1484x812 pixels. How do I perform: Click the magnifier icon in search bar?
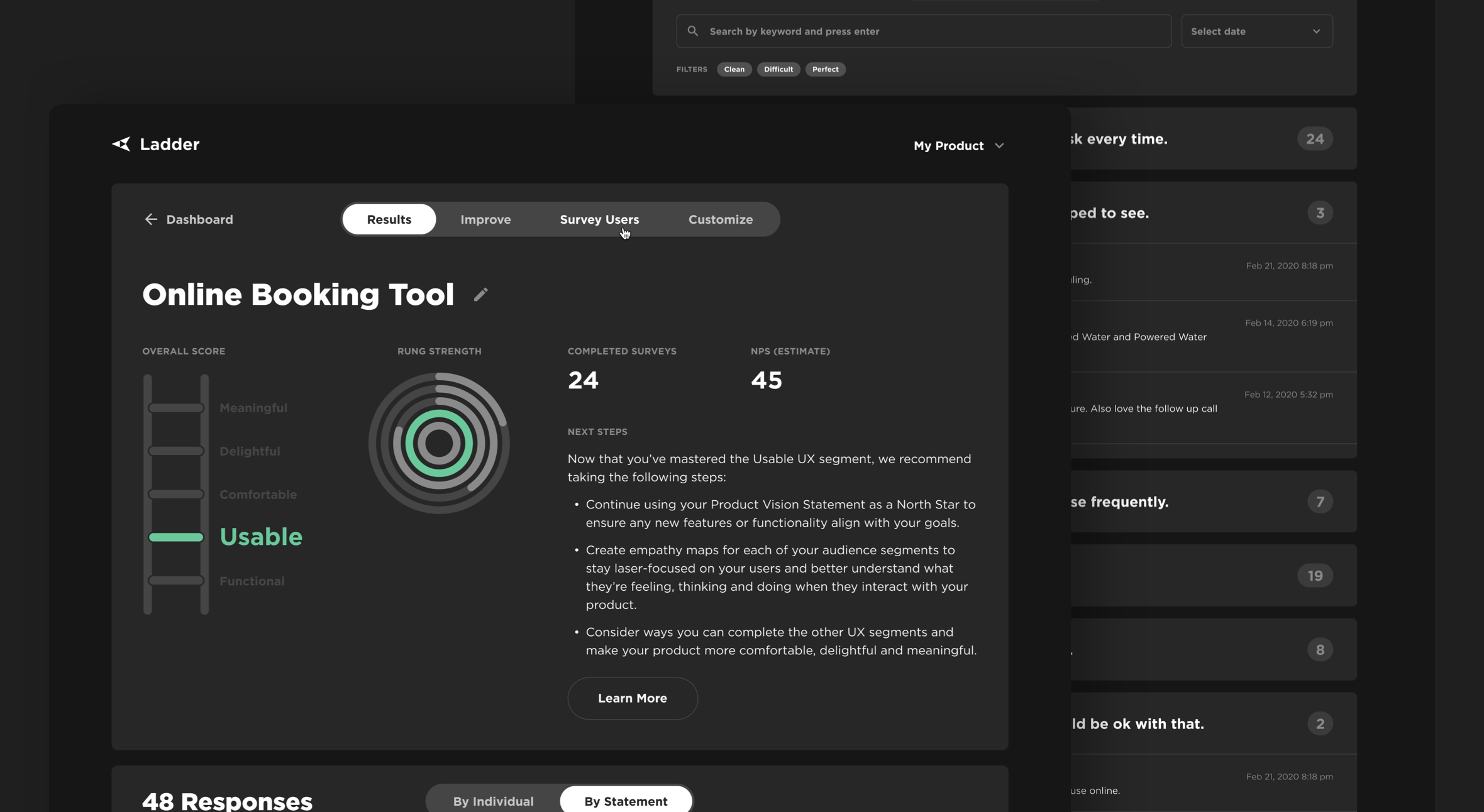coord(692,31)
